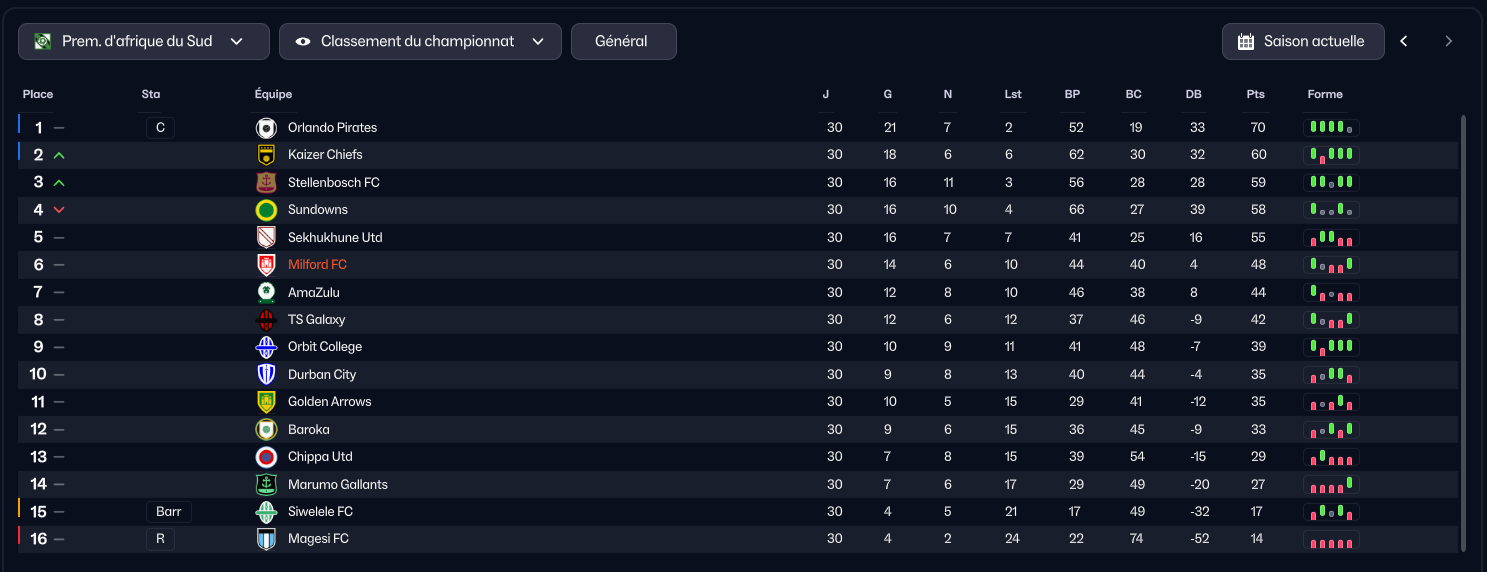
Task: Open the Sundowns team crest icon
Action: point(266,210)
